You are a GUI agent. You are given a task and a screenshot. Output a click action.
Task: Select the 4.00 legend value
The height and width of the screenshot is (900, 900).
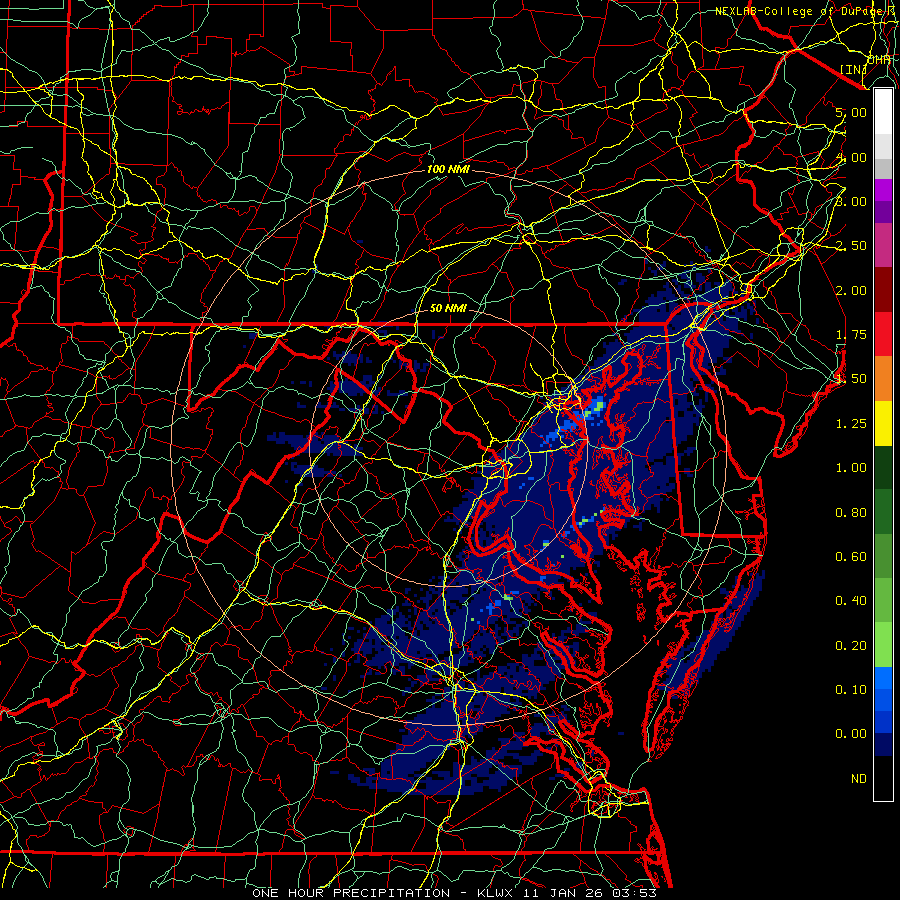[851, 157]
